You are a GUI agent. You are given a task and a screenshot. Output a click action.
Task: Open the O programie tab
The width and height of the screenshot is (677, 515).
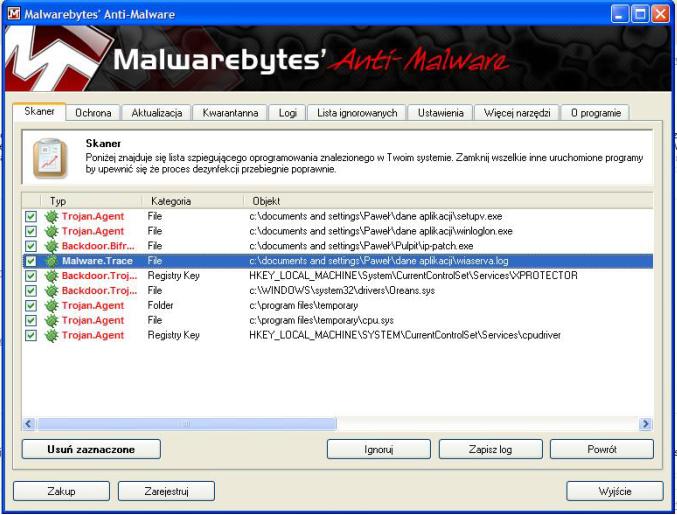(596, 113)
